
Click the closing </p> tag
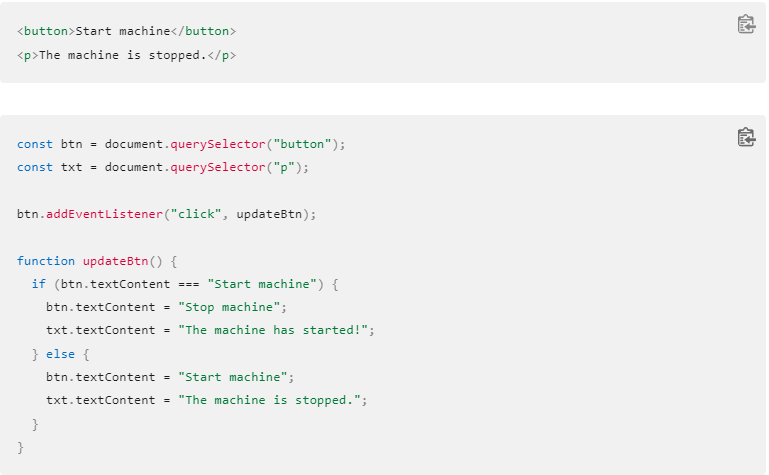click(x=222, y=55)
